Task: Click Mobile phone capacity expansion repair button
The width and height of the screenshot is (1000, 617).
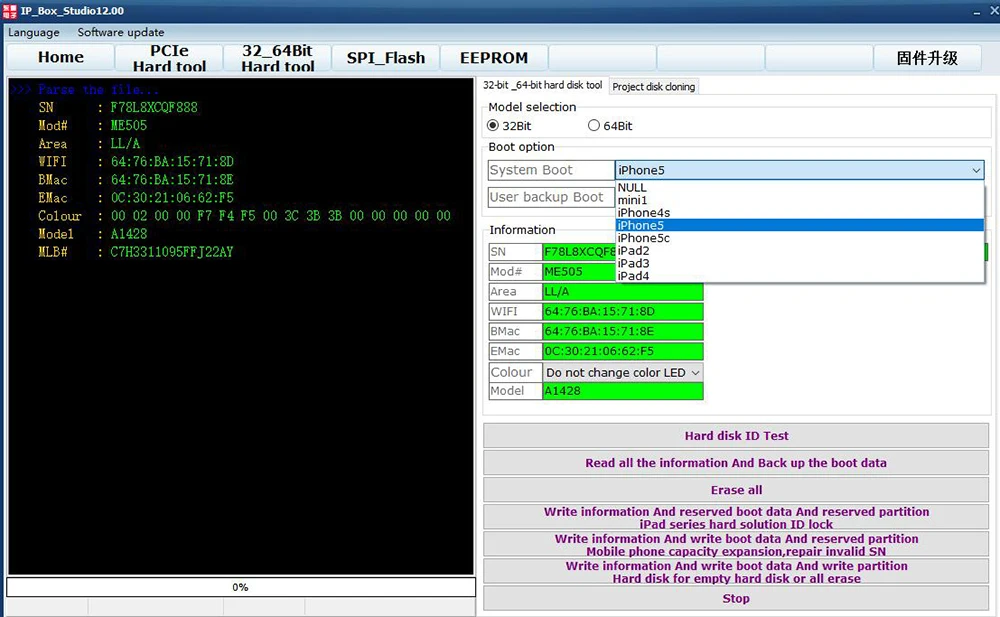Action: (x=736, y=545)
